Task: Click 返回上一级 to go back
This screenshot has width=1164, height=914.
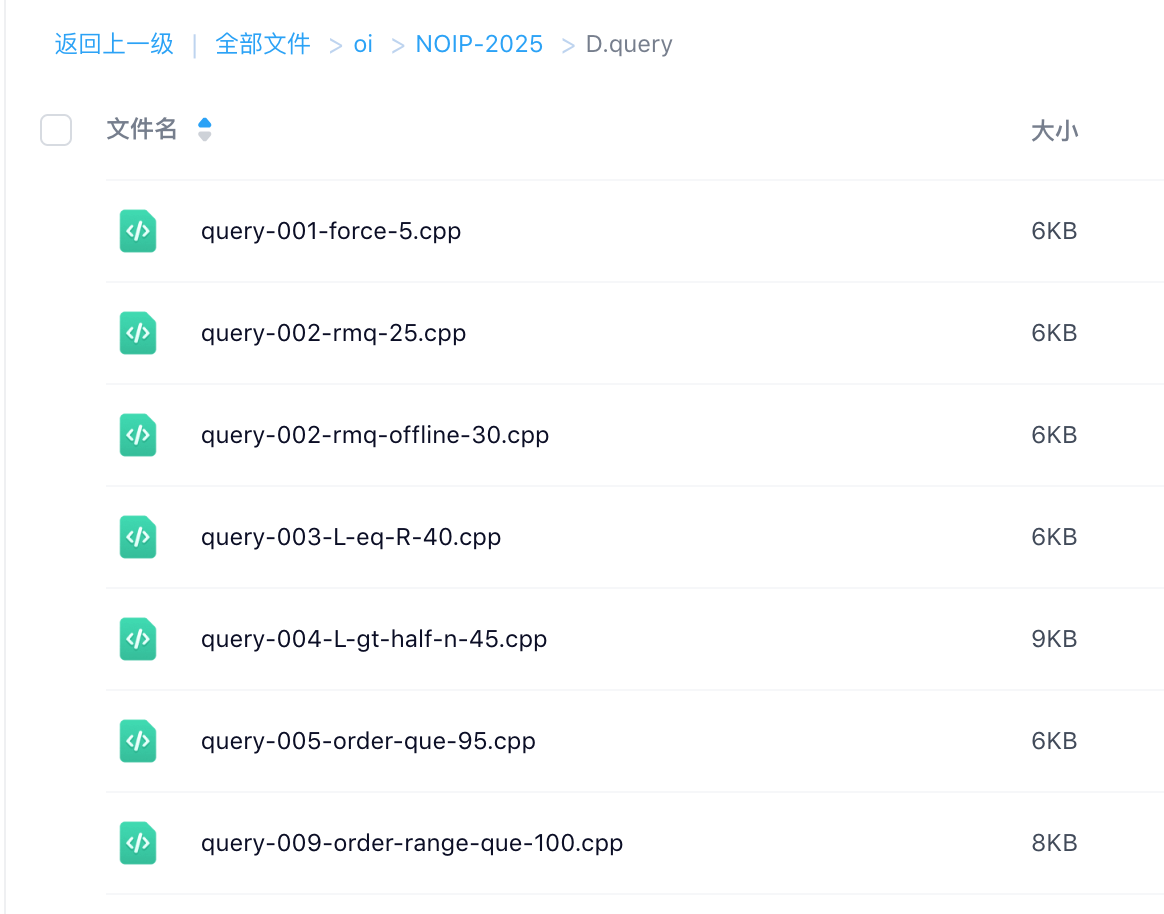Action: pos(113,44)
